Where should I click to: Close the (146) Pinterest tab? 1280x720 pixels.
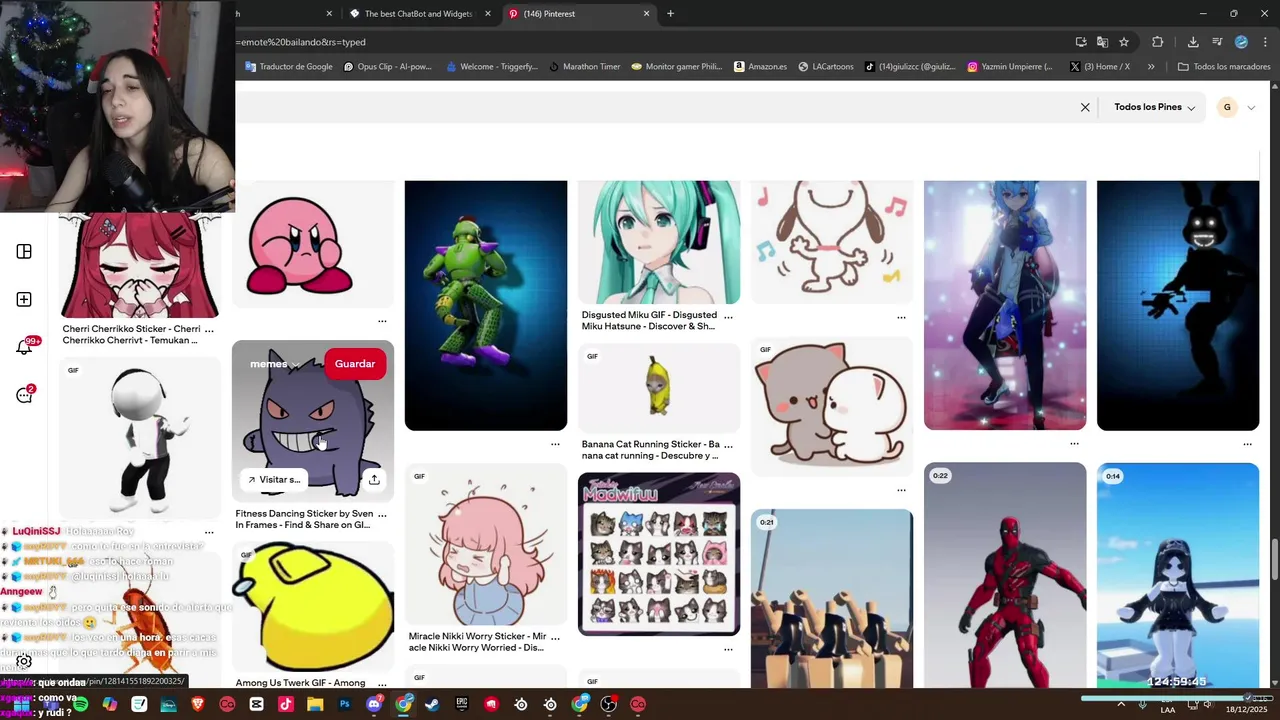(647, 14)
